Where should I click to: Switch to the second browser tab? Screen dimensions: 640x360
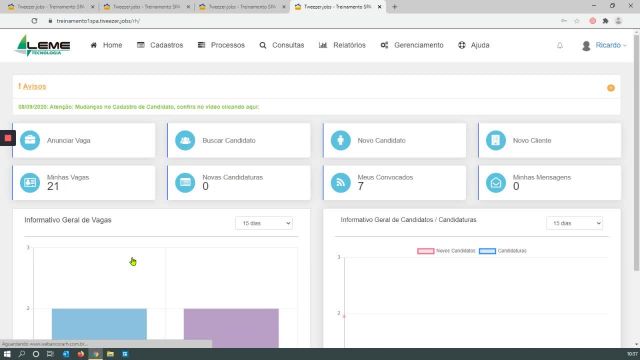coord(147,7)
